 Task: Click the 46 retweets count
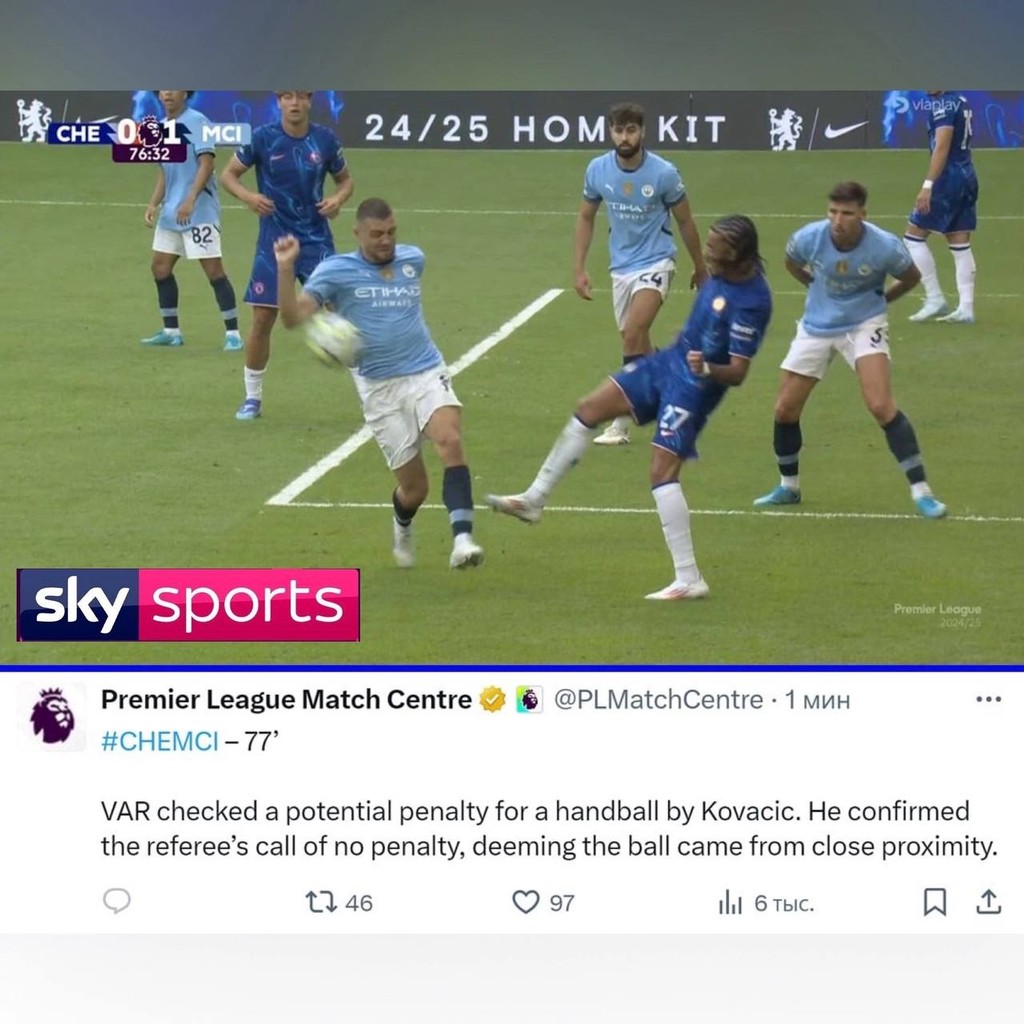(x=359, y=903)
